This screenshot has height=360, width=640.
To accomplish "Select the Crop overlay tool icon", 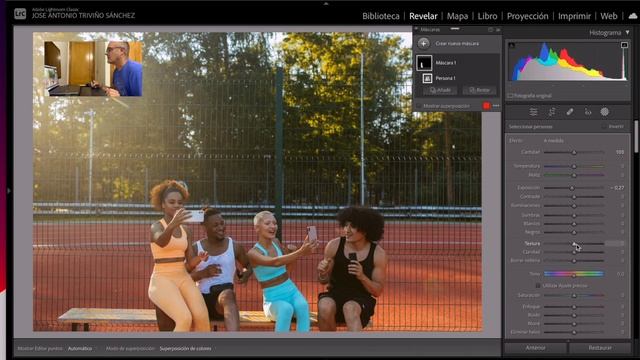I will [x=551, y=112].
